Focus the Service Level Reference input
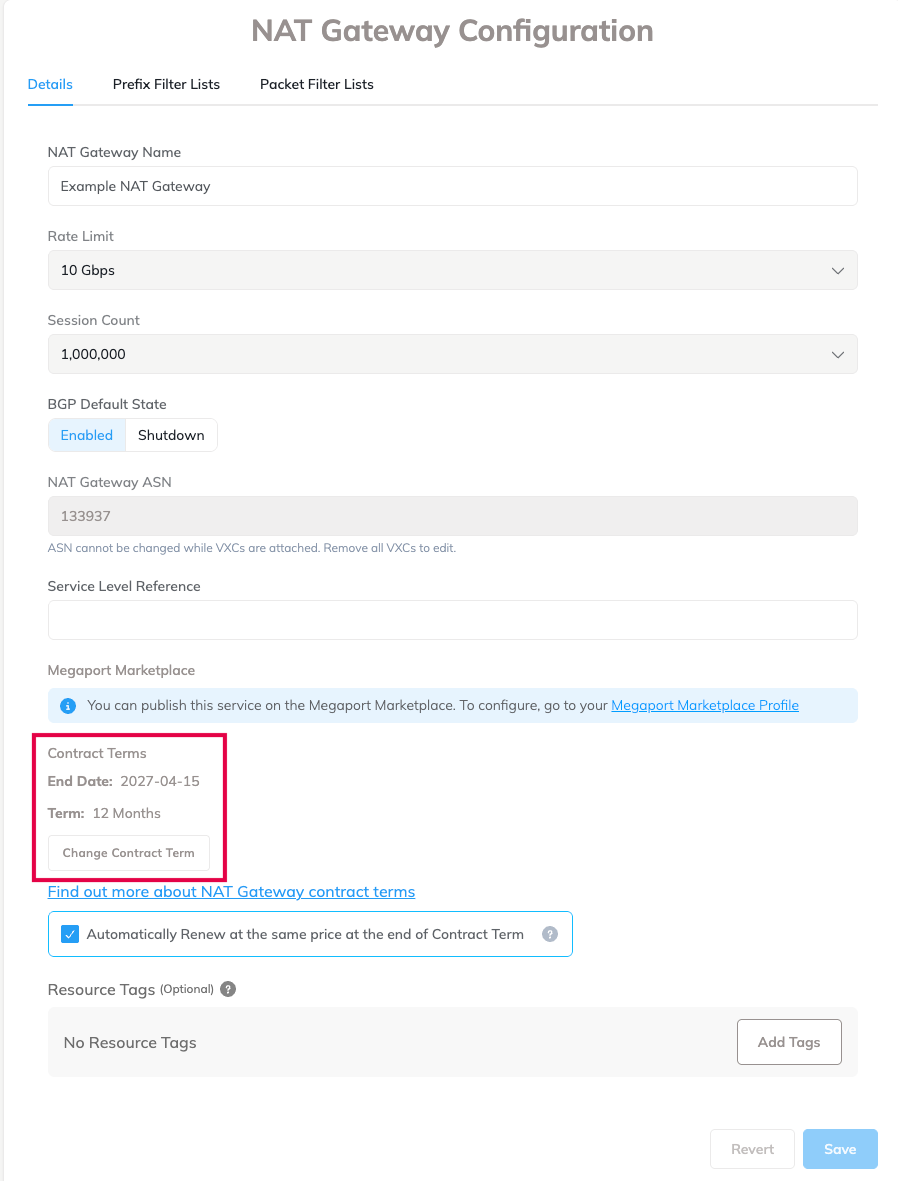898x1181 pixels. 452,620
